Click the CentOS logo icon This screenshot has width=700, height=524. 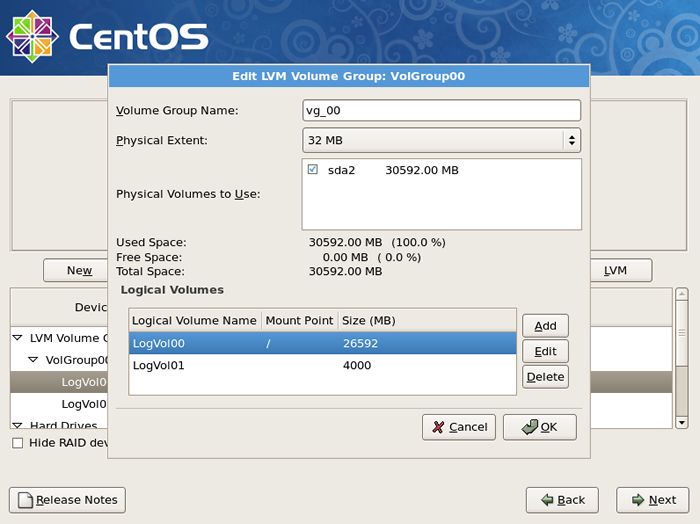32,37
